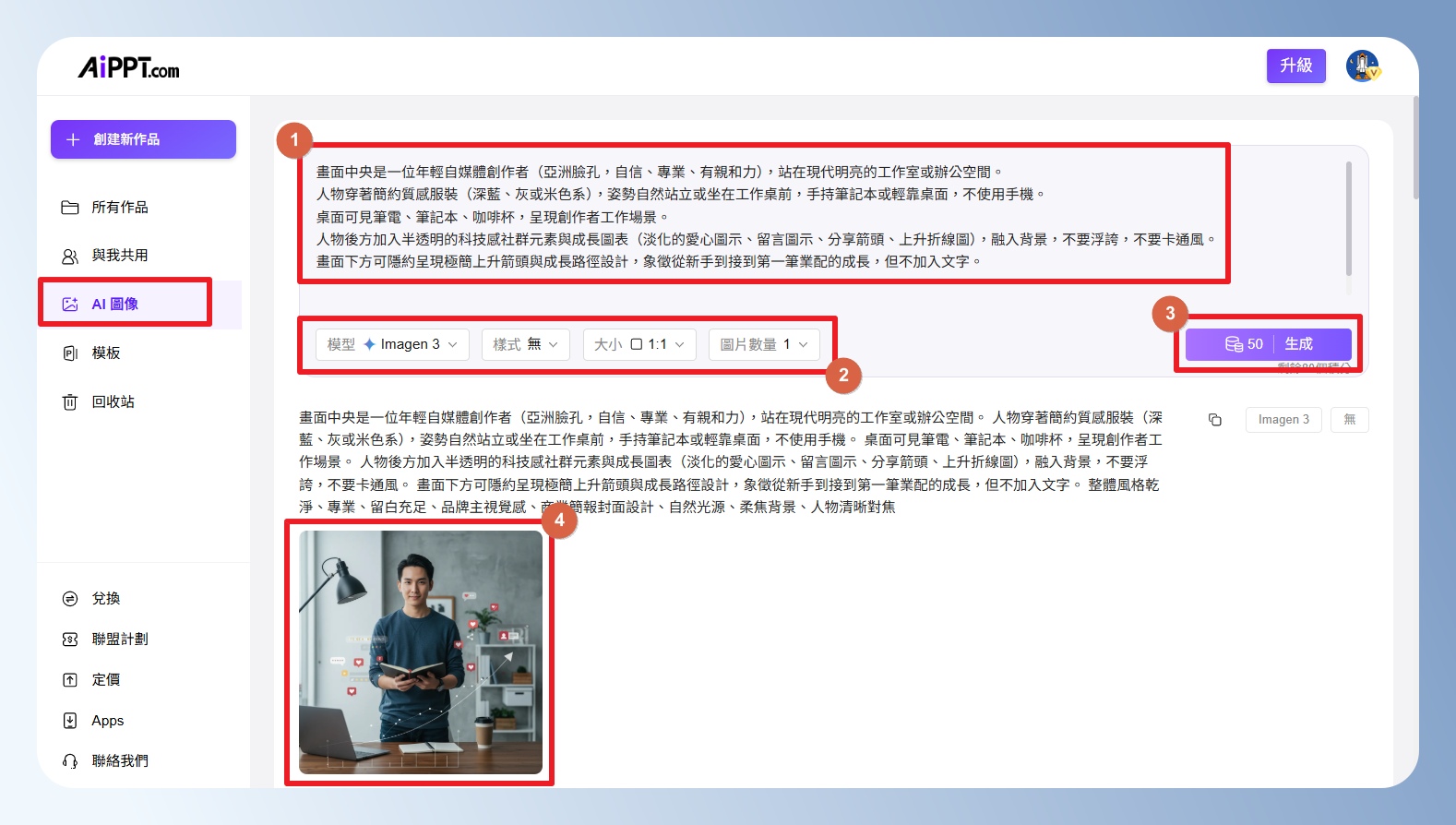Go to 模板 templates section
Screen dimensions: 1456x825
point(105,353)
